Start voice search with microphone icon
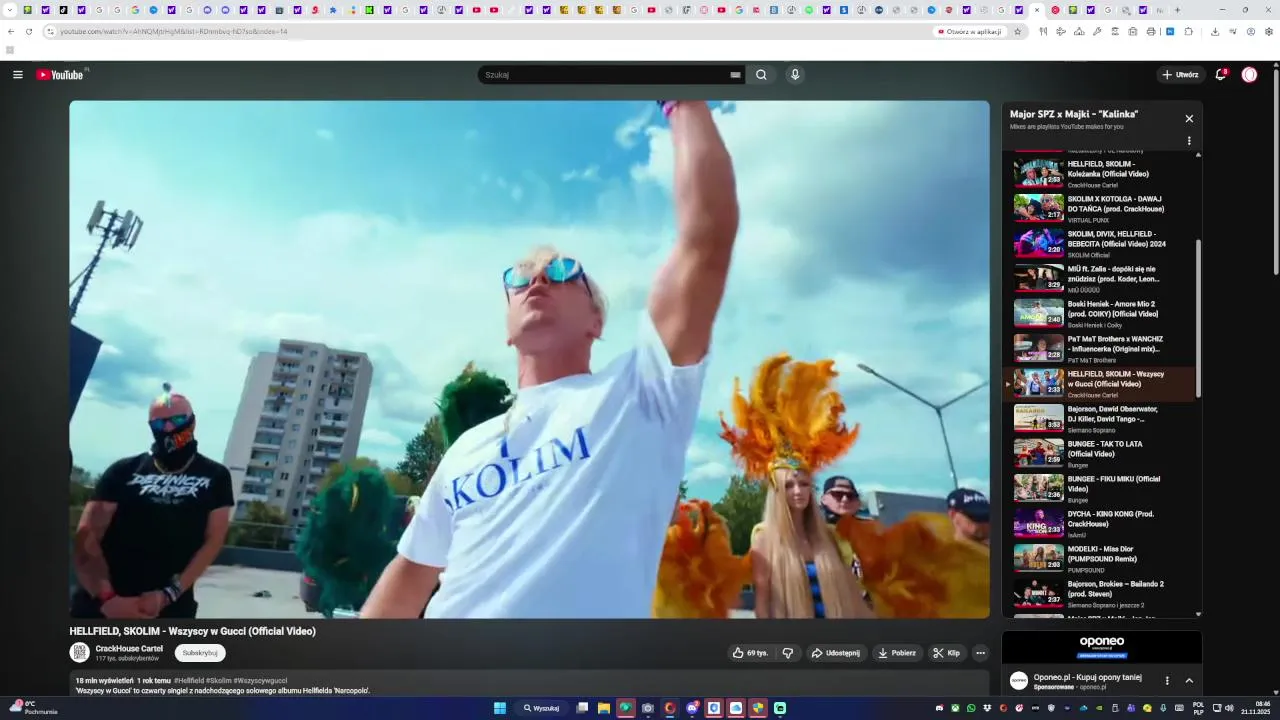Image resolution: width=1280 pixels, height=720 pixels. [x=795, y=75]
